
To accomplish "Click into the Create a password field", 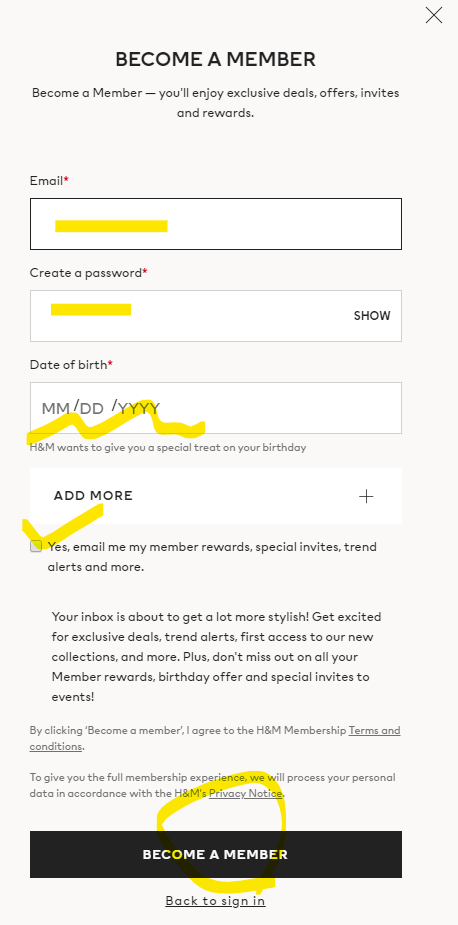I will coord(216,316).
